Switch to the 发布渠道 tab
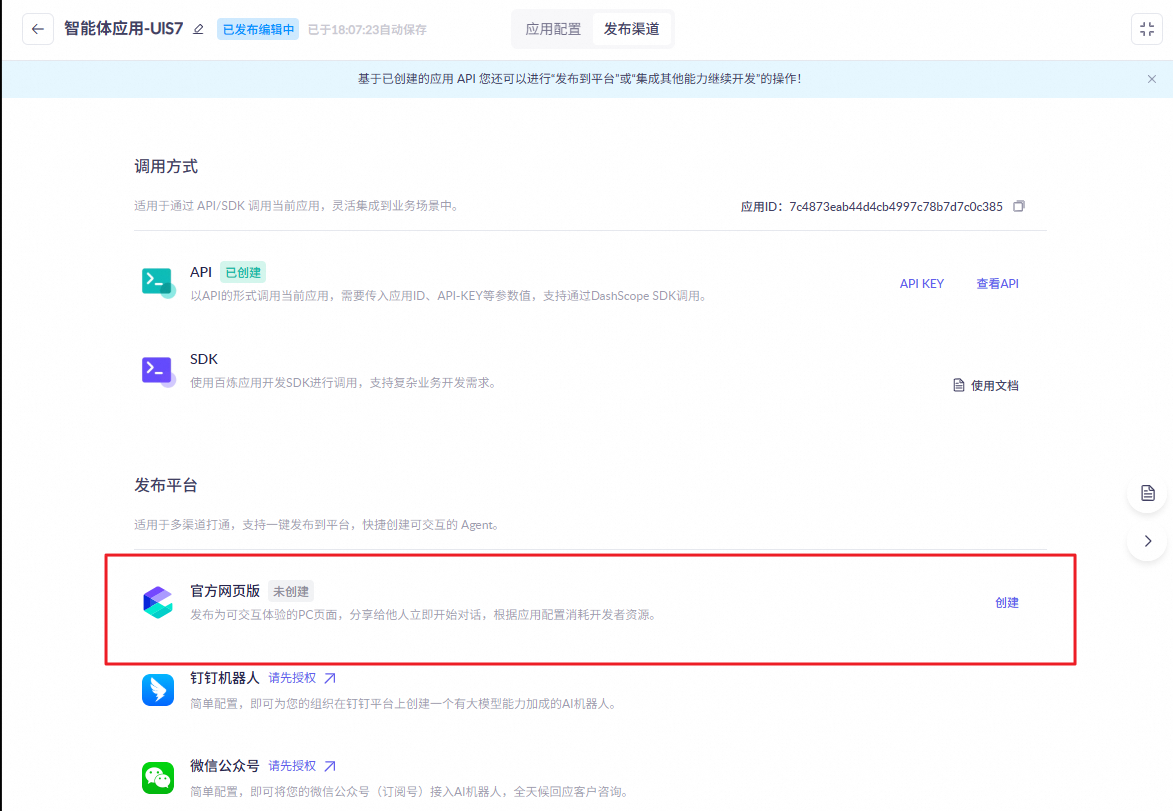The width and height of the screenshot is (1173, 811). 632,29
